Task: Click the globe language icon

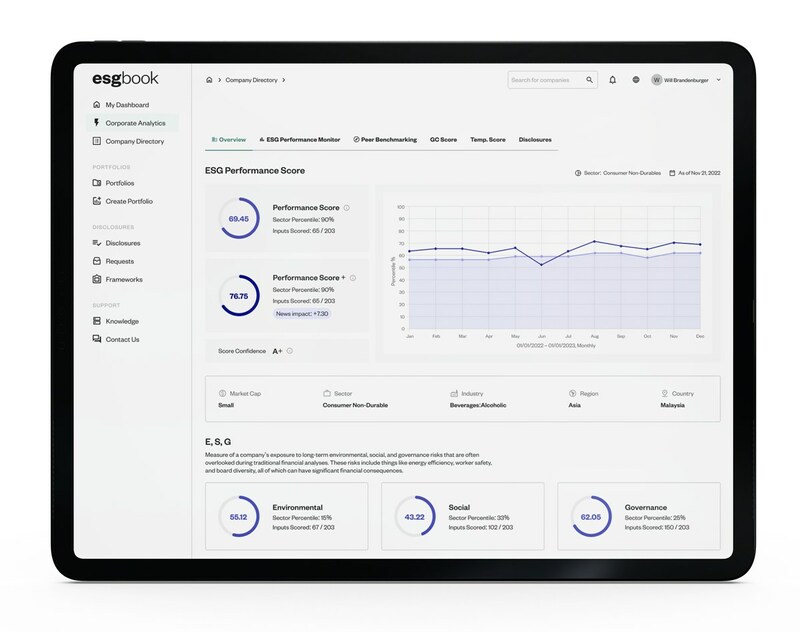Action: click(636, 80)
